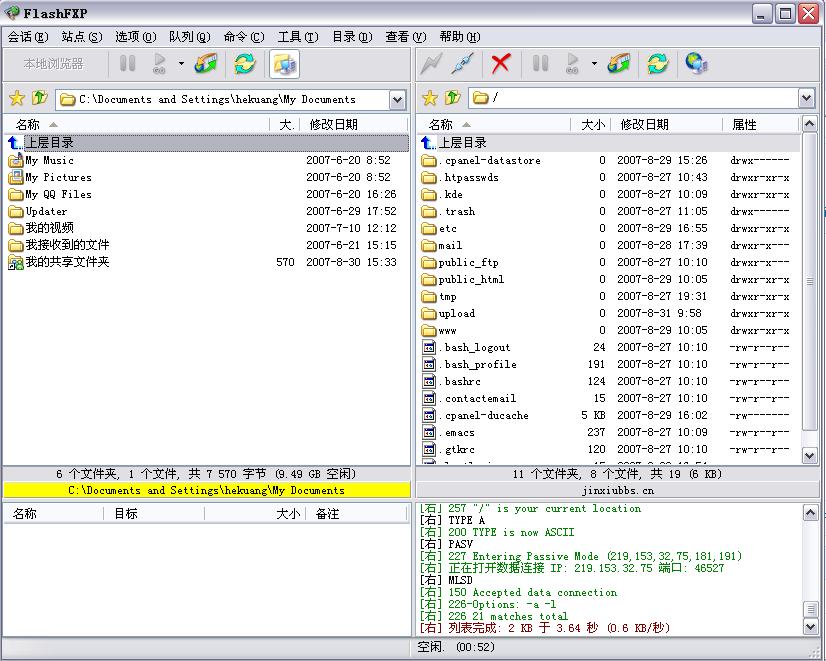Open the 站点(S) menu
This screenshot has width=826, height=661.
click(82, 37)
